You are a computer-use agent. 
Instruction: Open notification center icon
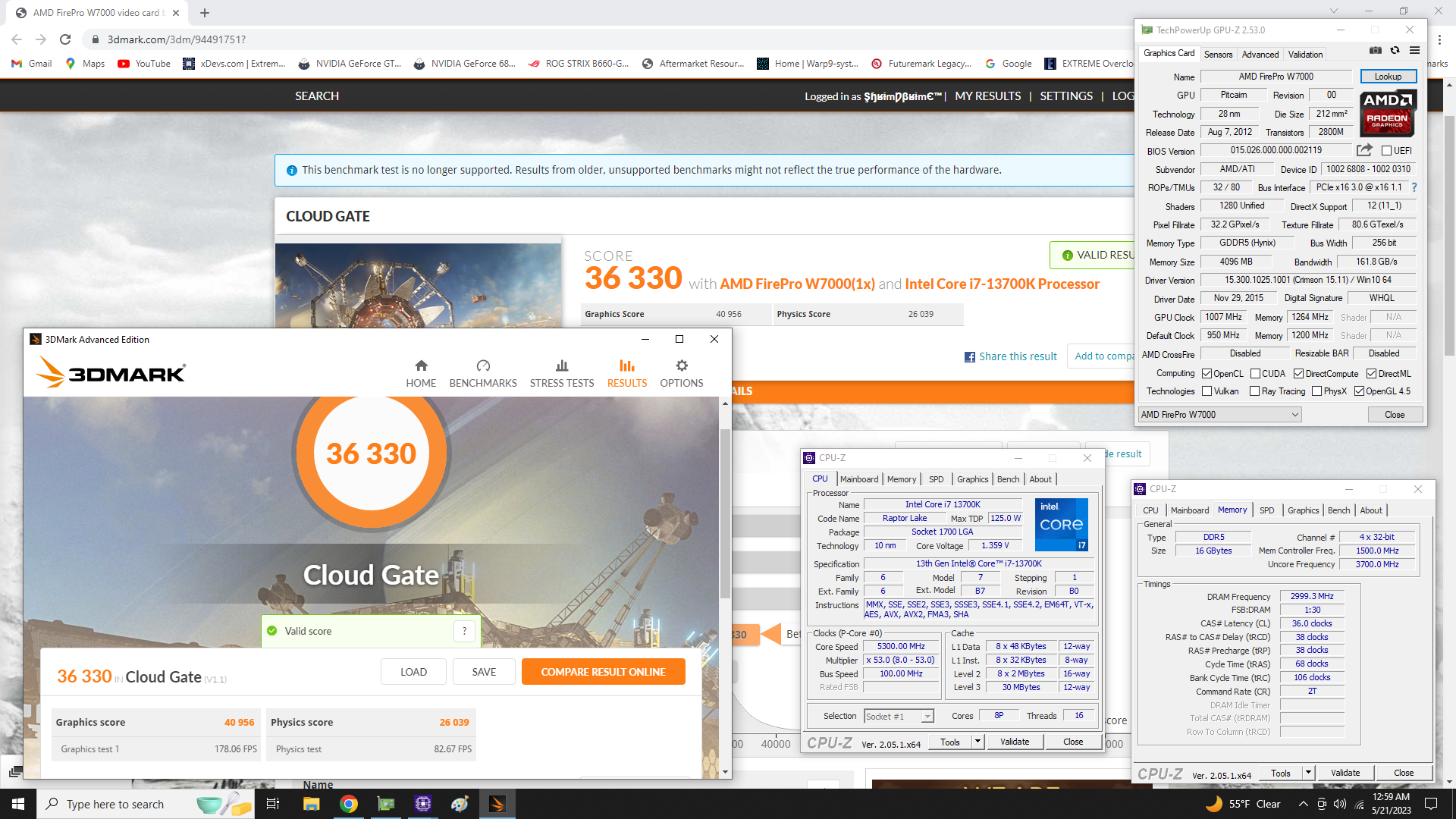[1431, 804]
